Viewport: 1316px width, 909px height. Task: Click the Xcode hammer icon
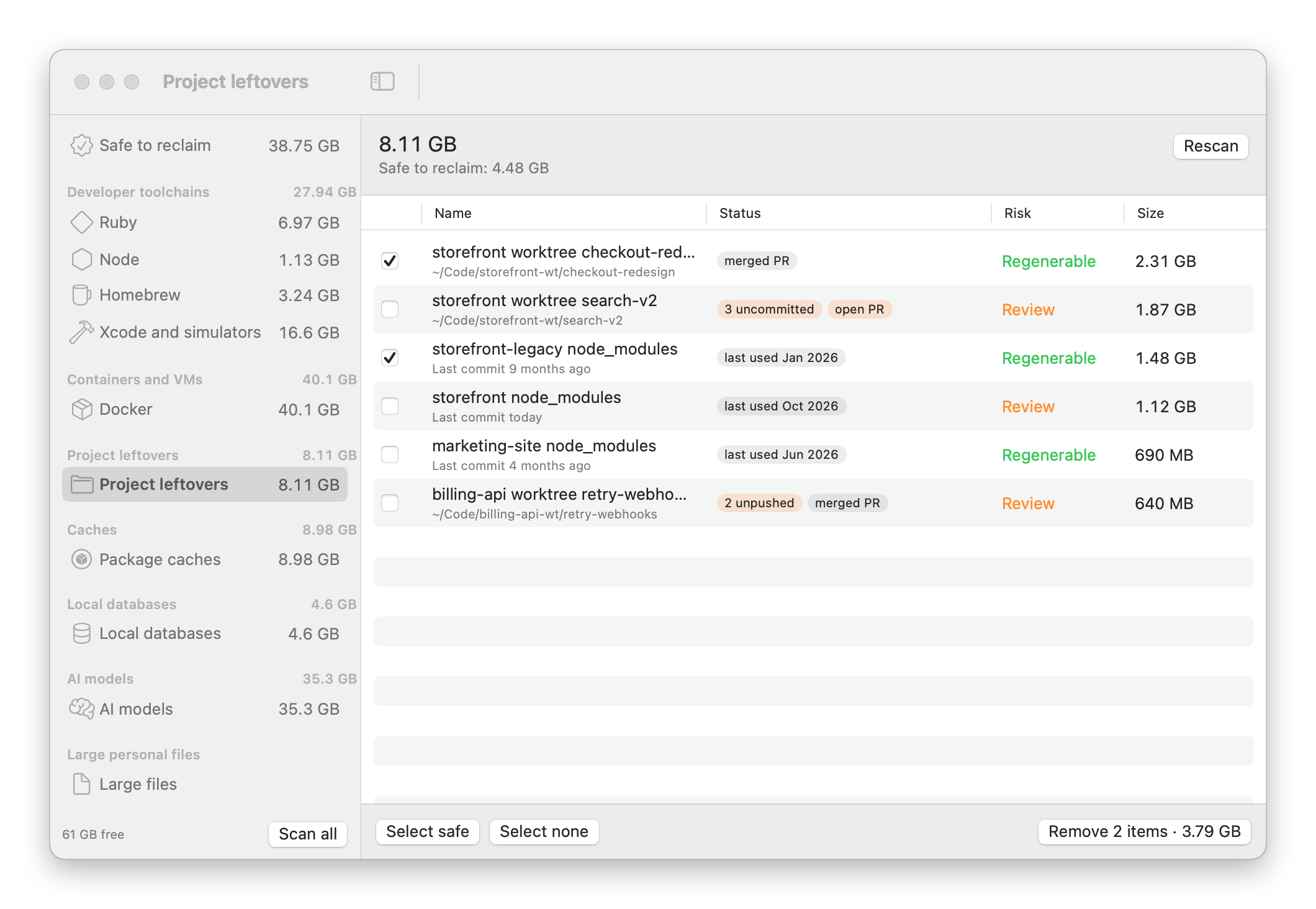(x=81, y=332)
